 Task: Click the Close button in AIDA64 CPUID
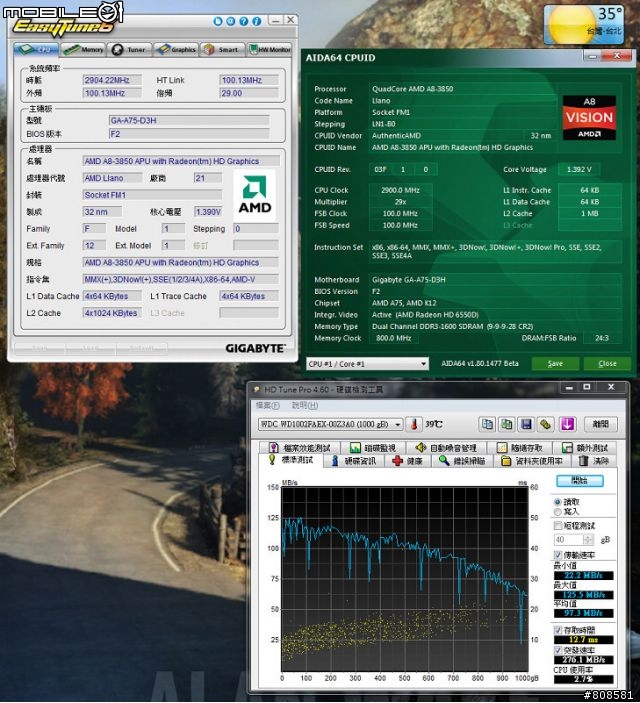tap(607, 364)
